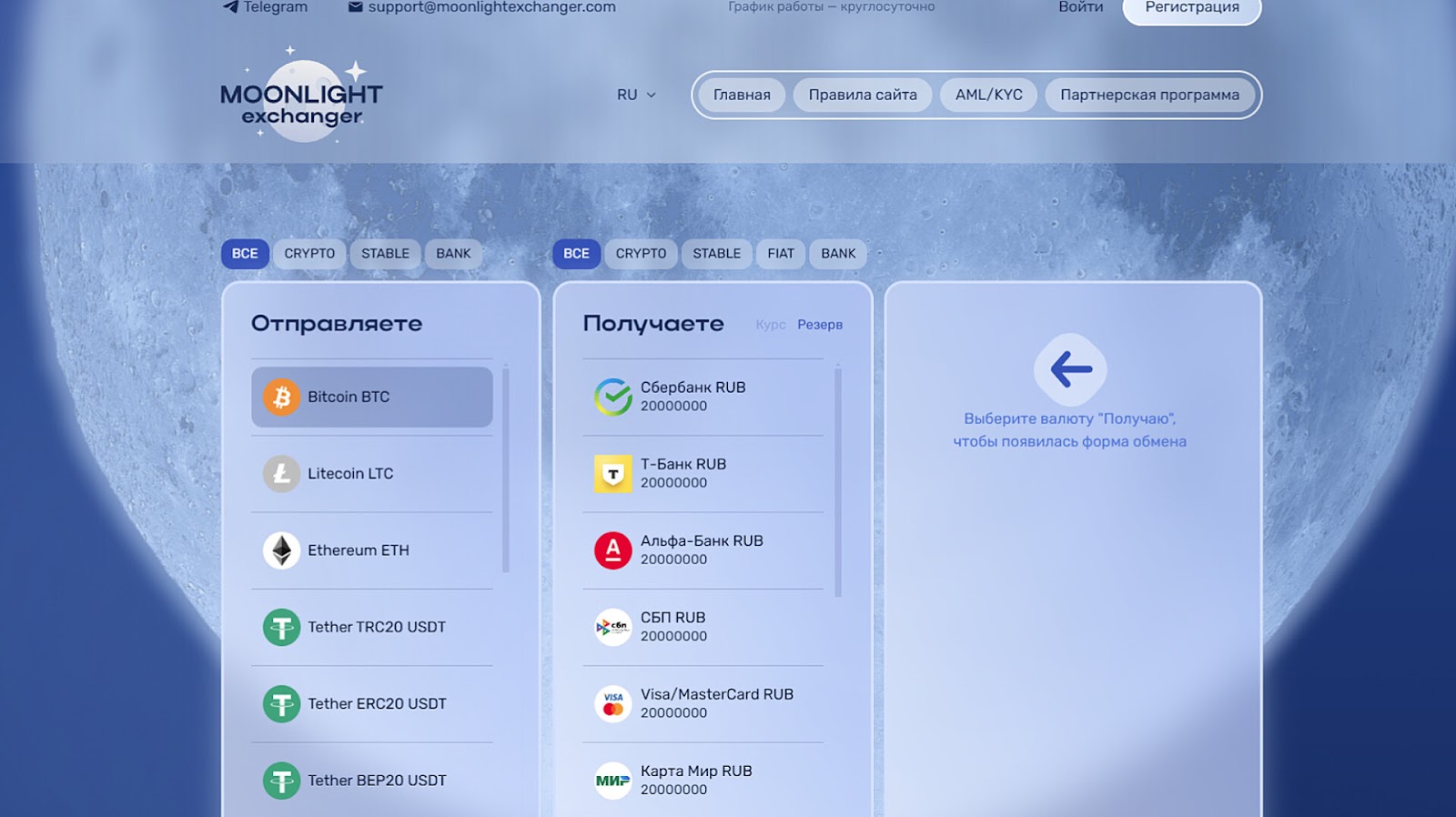Select BANK filter above Получаете
This screenshot has height=817, width=1456.
(838, 253)
